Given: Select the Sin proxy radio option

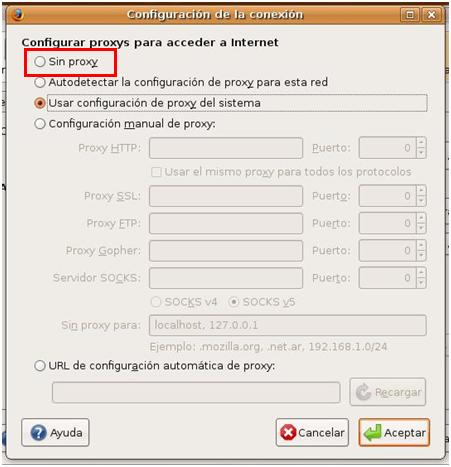Looking at the screenshot, I should pyautogui.click(x=40, y=62).
